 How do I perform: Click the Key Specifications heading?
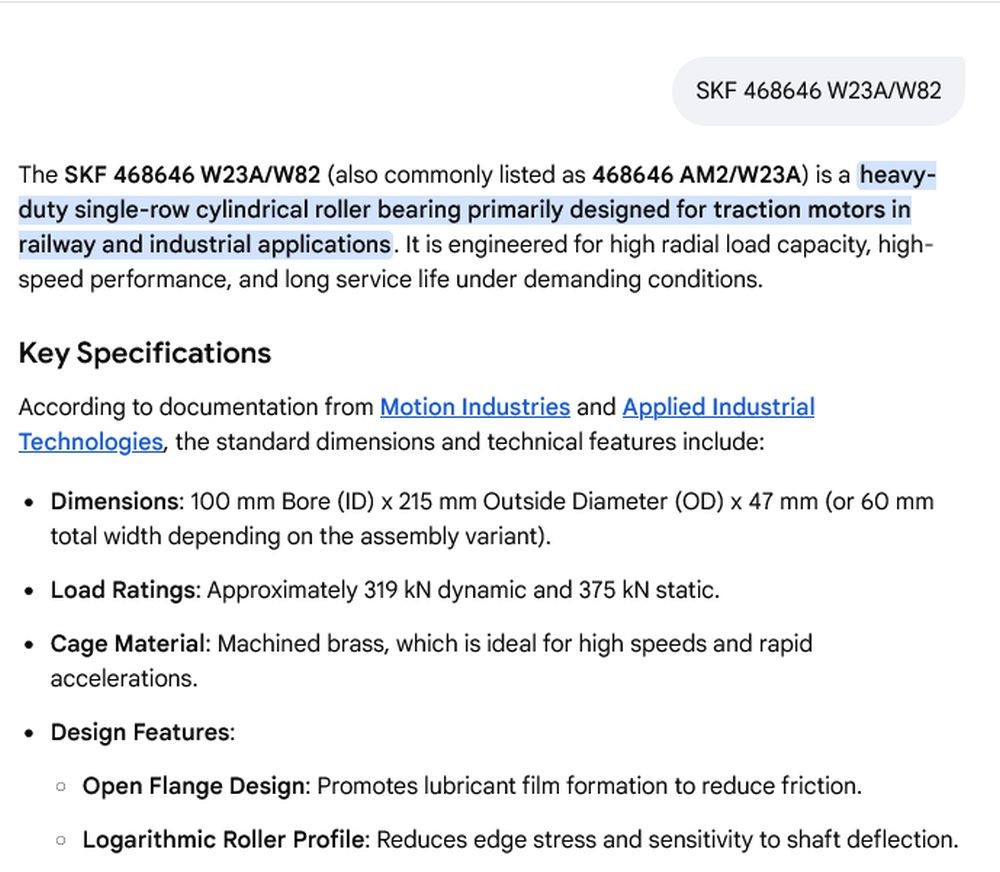point(145,353)
